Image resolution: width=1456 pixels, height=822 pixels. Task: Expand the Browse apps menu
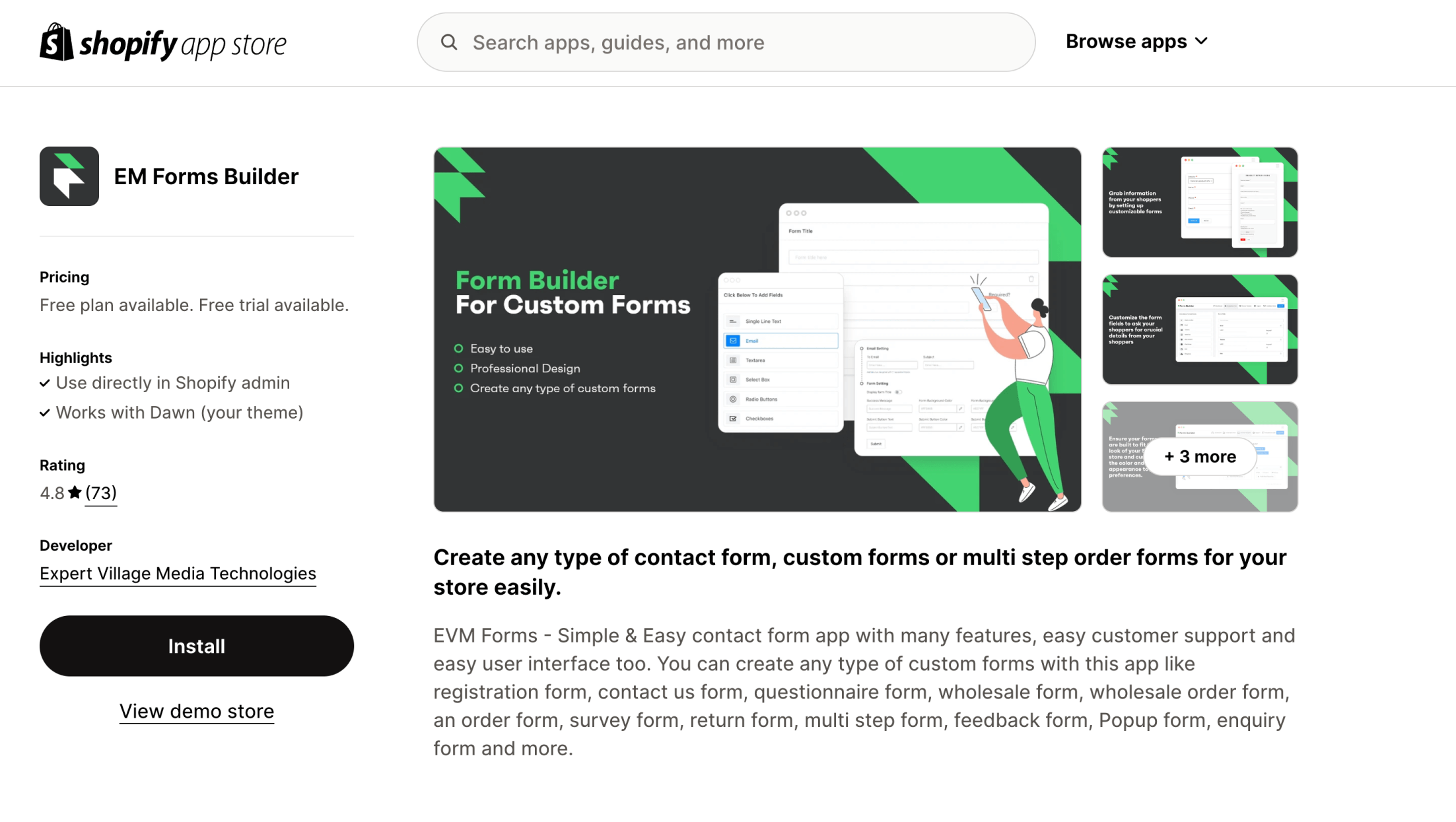coord(1137,41)
